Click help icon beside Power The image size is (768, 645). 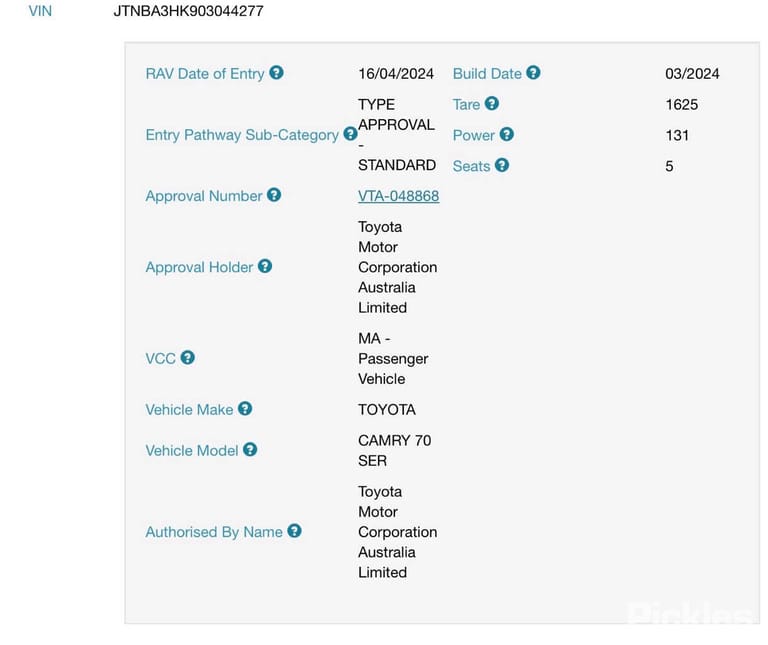click(x=506, y=134)
